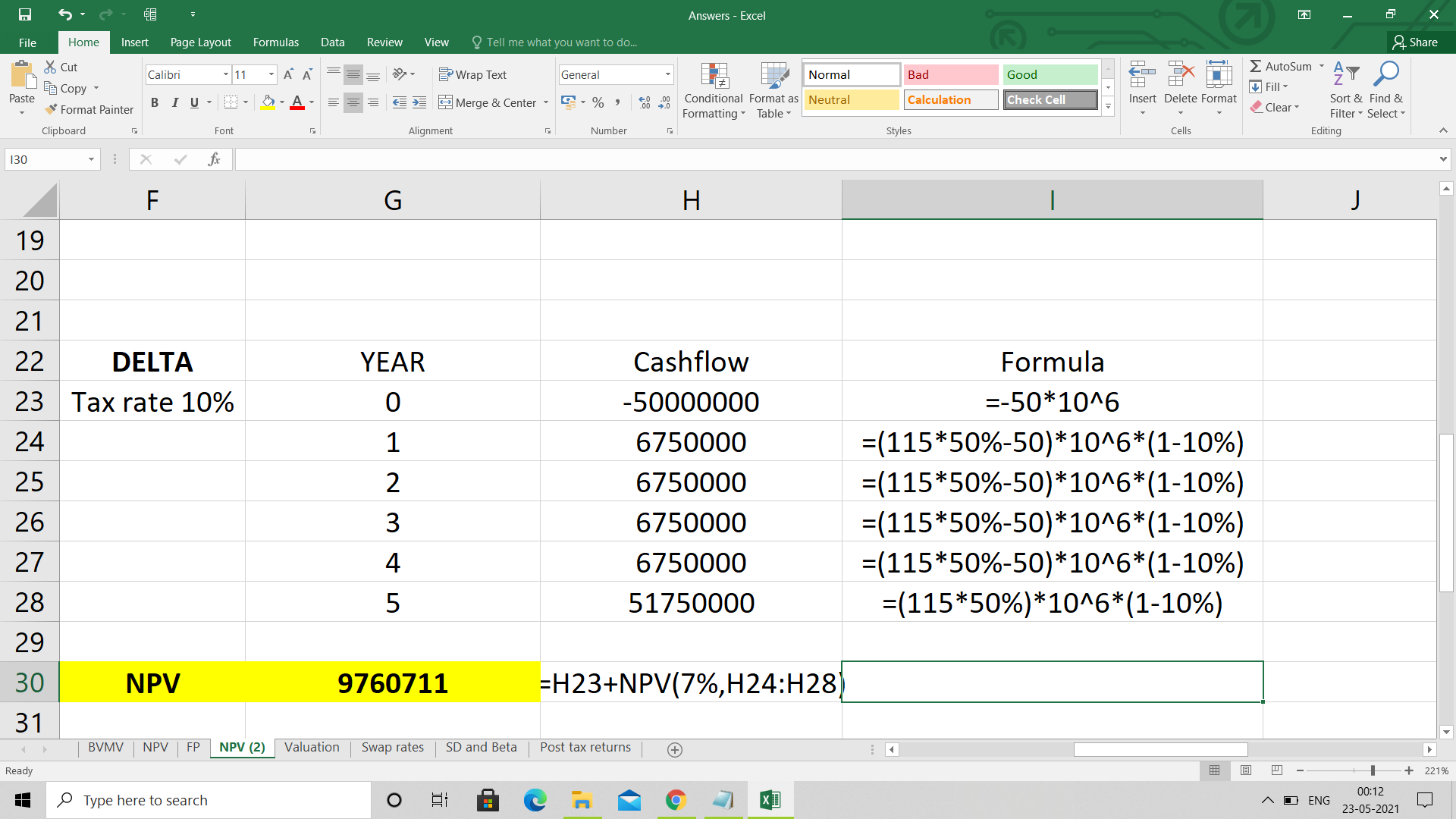Open the Formulas ribbon tab
1456x819 pixels.
pos(275,42)
